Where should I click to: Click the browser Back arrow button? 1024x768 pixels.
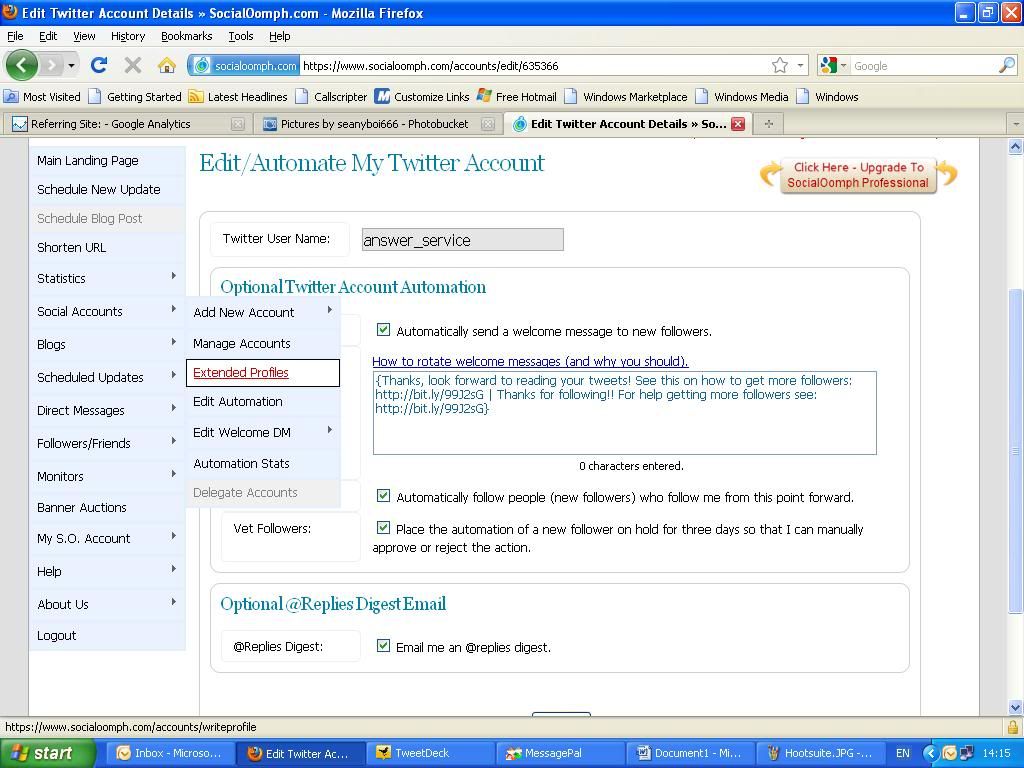click(x=22, y=65)
